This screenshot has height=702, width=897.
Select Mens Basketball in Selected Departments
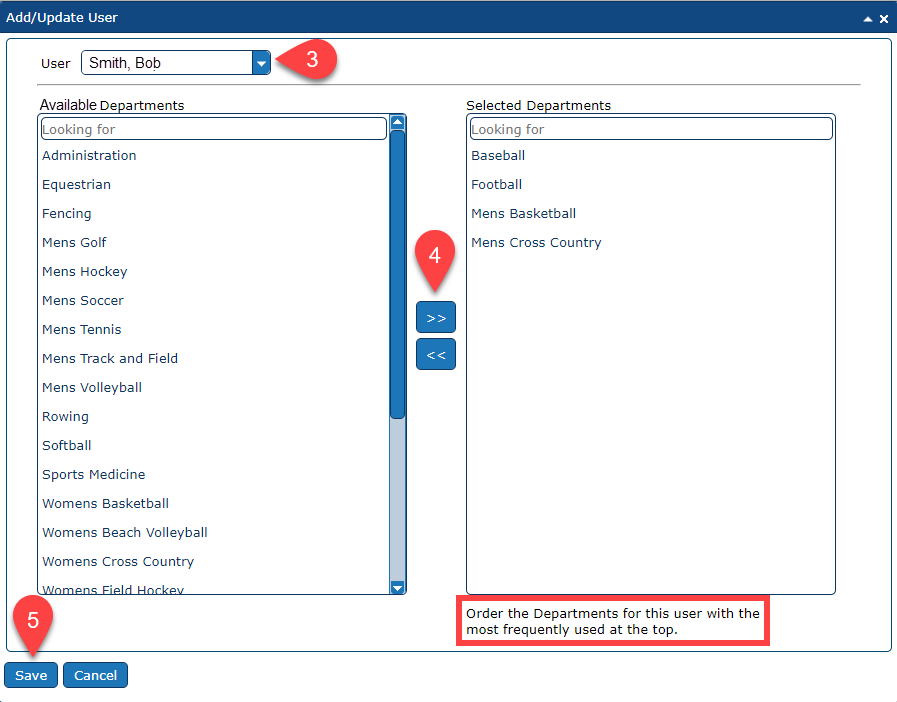tap(524, 214)
